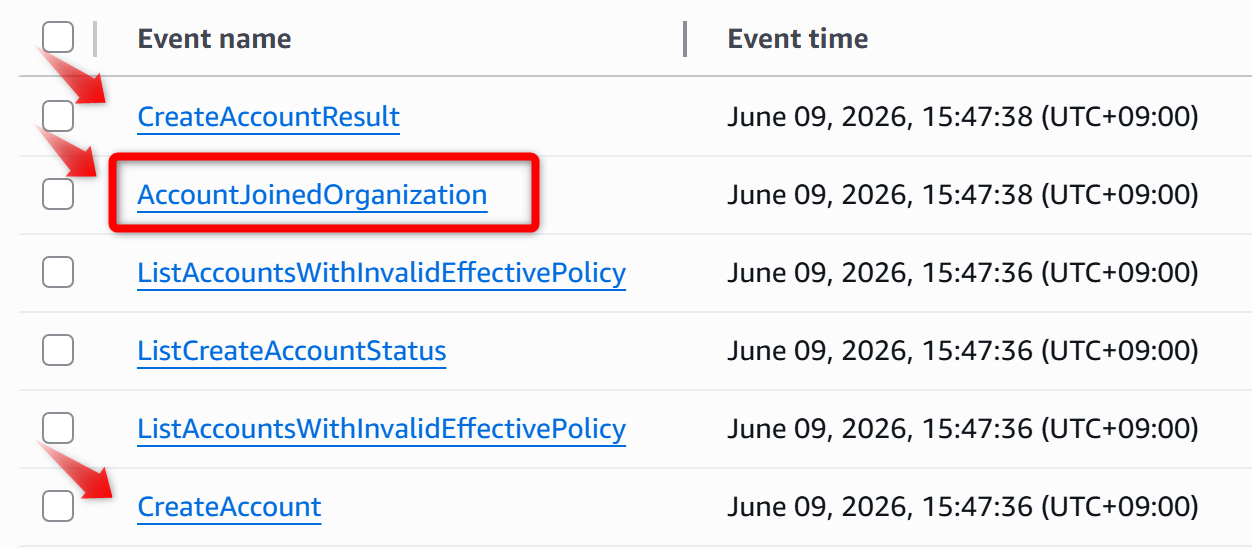Tick the ListCreateAccountStatus row checkbox
Image resolution: width=1252 pixels, height=549 pixels.
coord(58,350)
